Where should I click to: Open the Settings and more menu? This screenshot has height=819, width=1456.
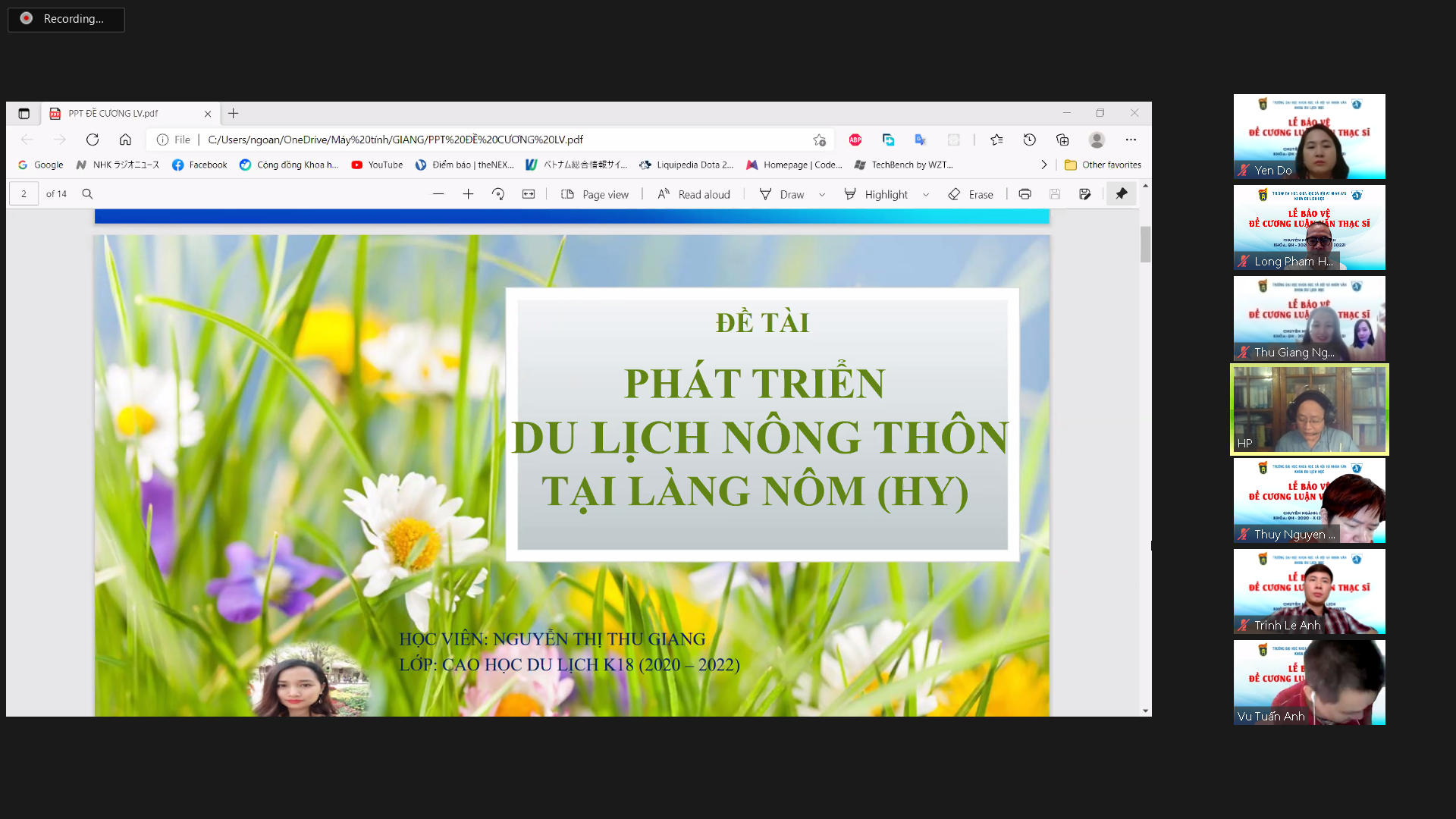click(1131, 140)
